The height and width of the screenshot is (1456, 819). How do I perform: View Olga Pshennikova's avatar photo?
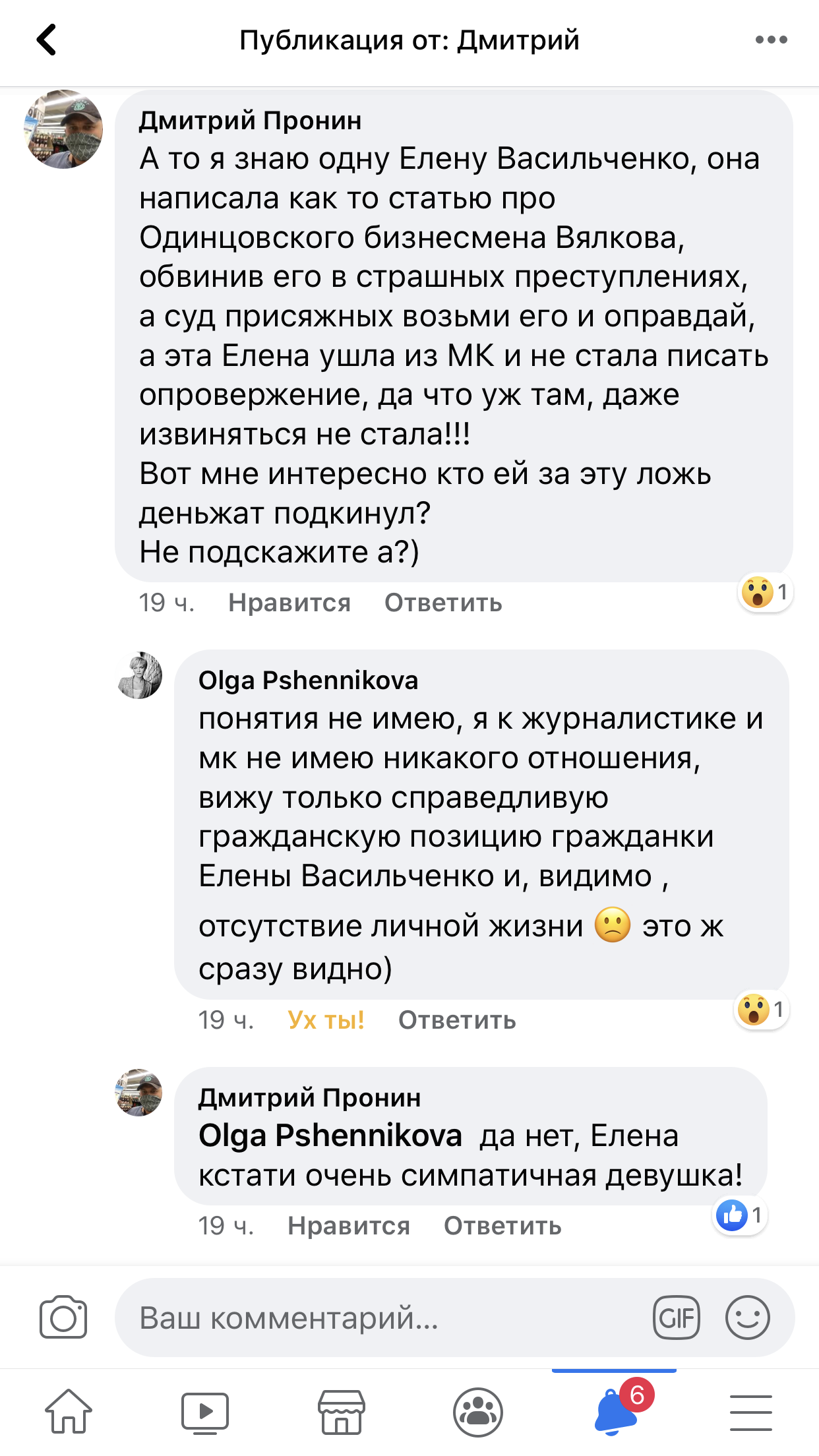(140, 675)
